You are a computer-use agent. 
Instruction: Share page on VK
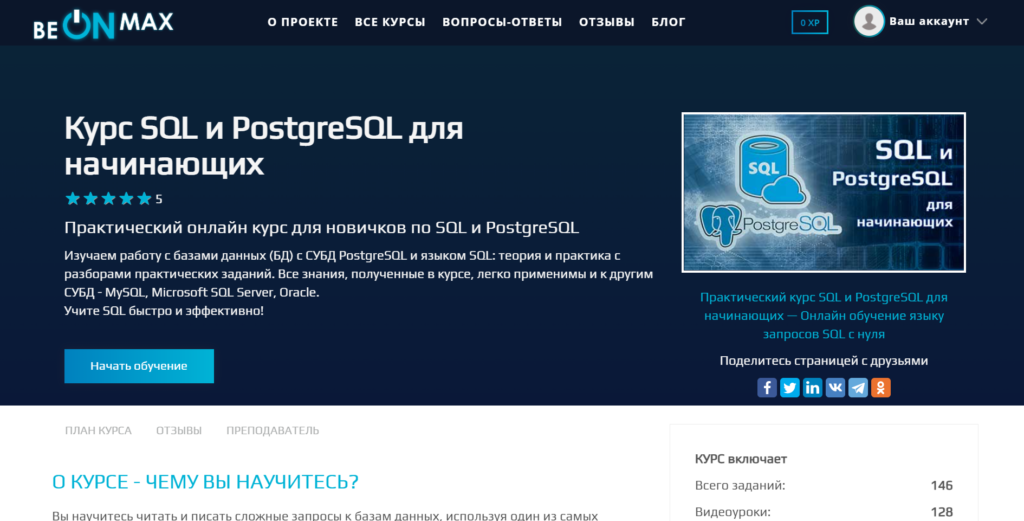click(835, 388)
